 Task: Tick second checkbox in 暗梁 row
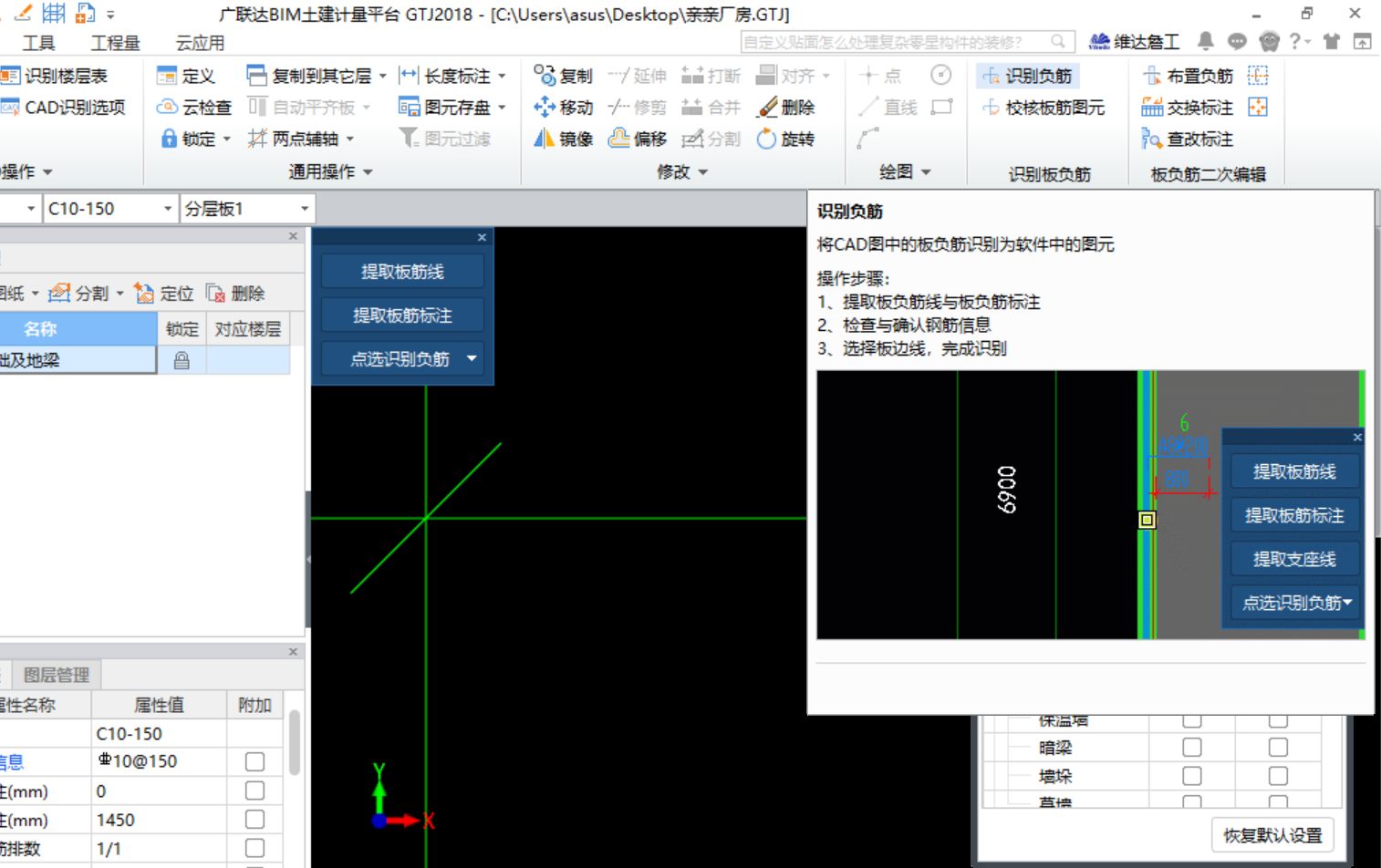[x=1278, y=748]
